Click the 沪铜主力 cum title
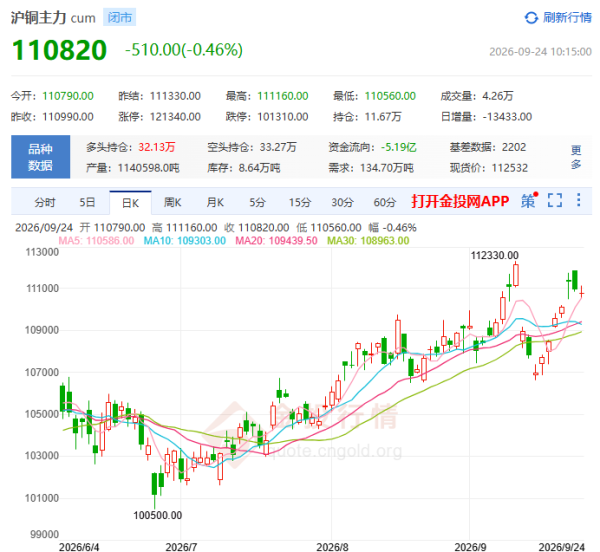Screen dimensions: 600x552 53,18
